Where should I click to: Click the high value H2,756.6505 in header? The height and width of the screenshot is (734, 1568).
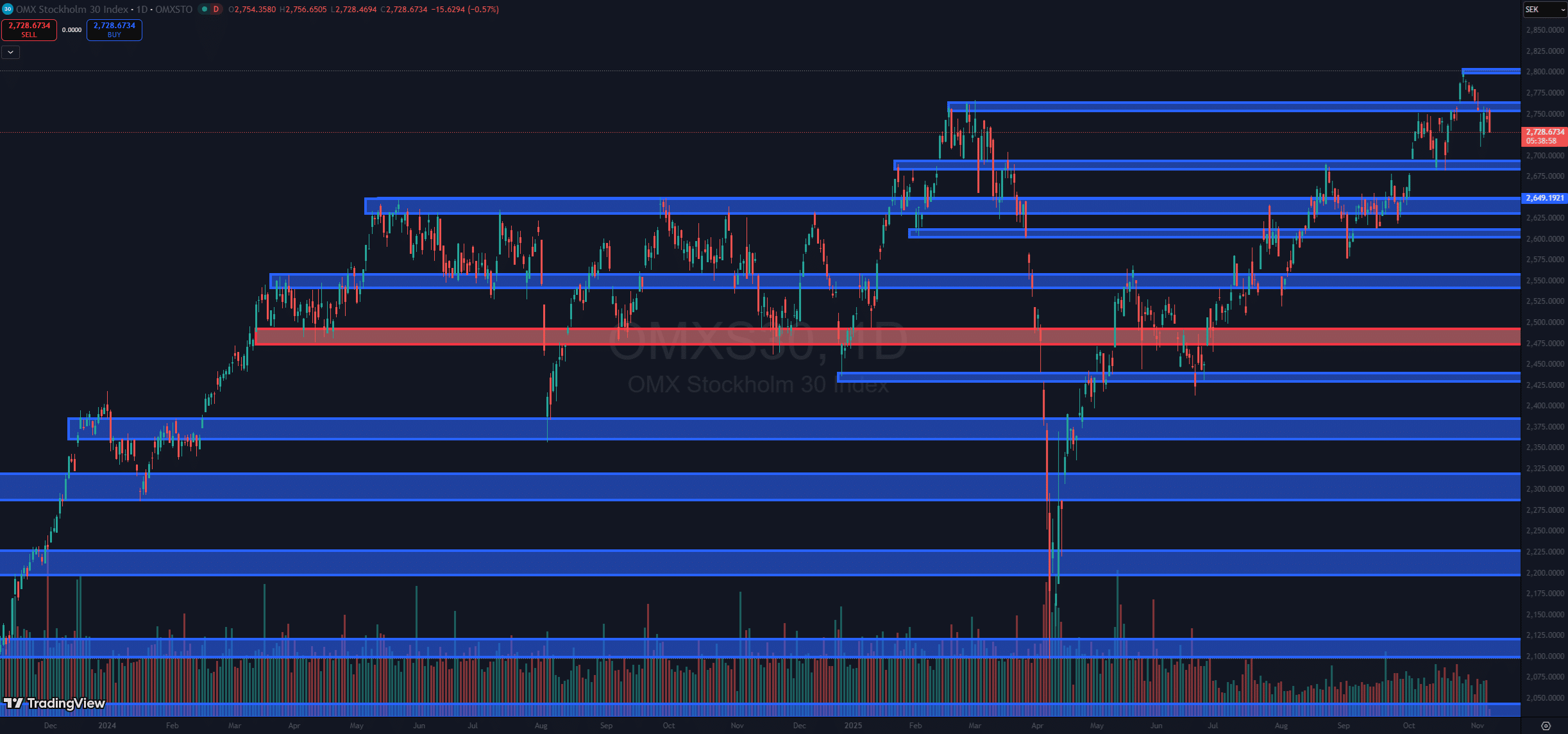pyautogui.click(x=303, y=9)
